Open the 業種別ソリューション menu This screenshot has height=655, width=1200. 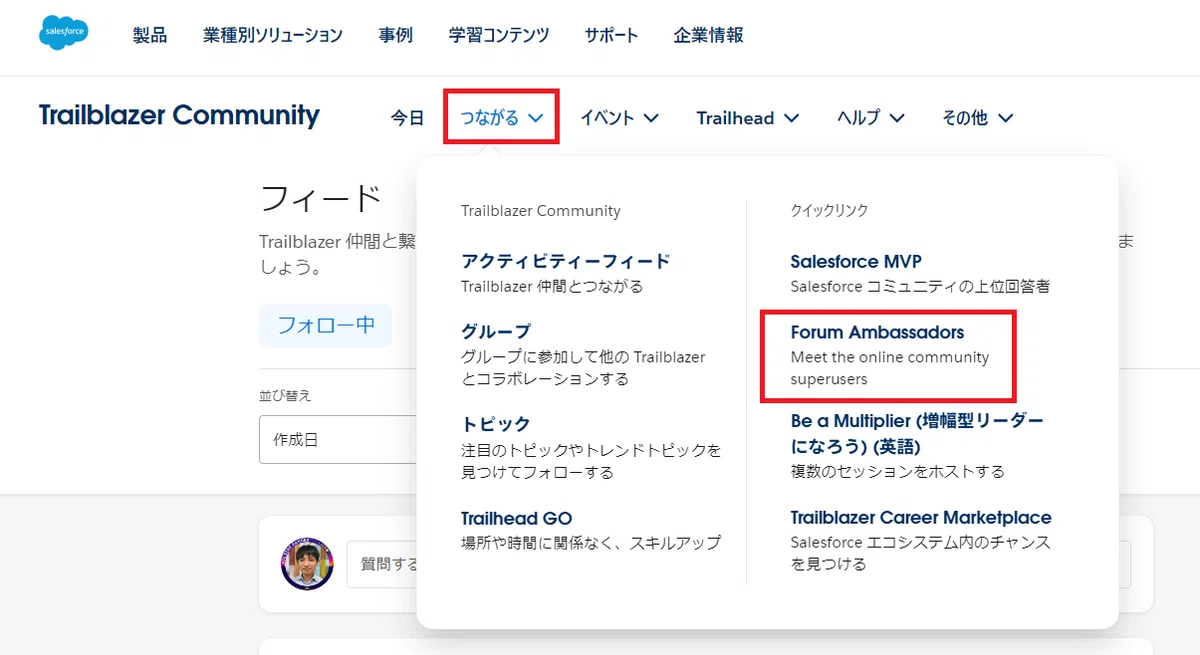coord(273,35)
